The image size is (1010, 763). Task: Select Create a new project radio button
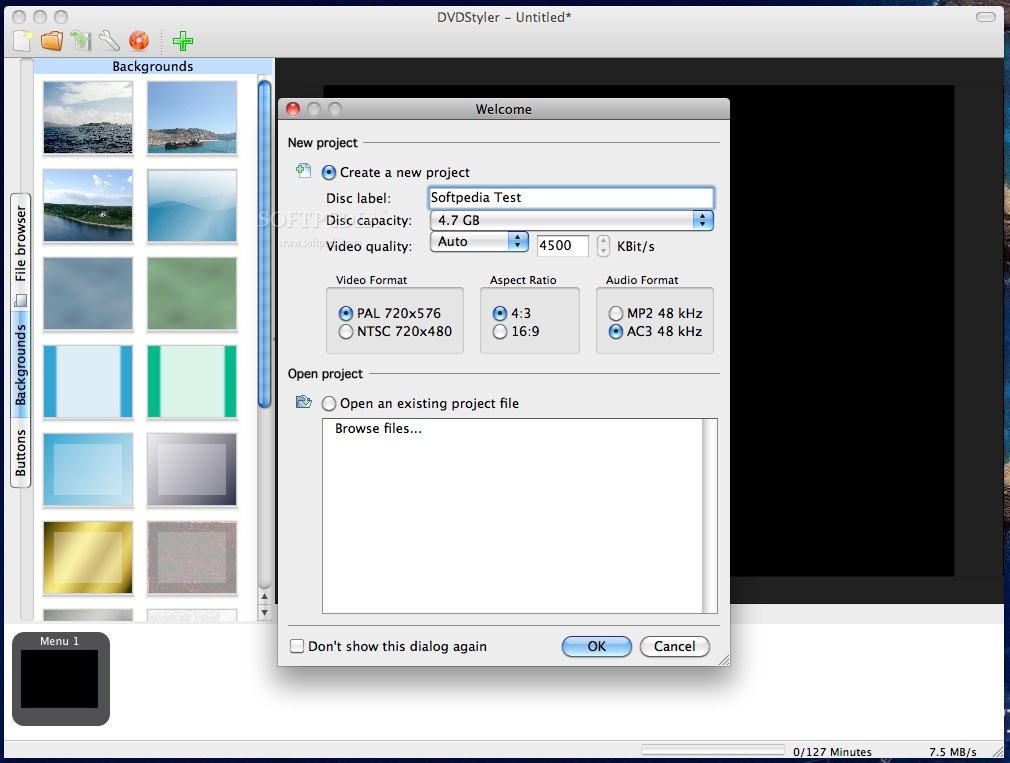click(329, 173)
